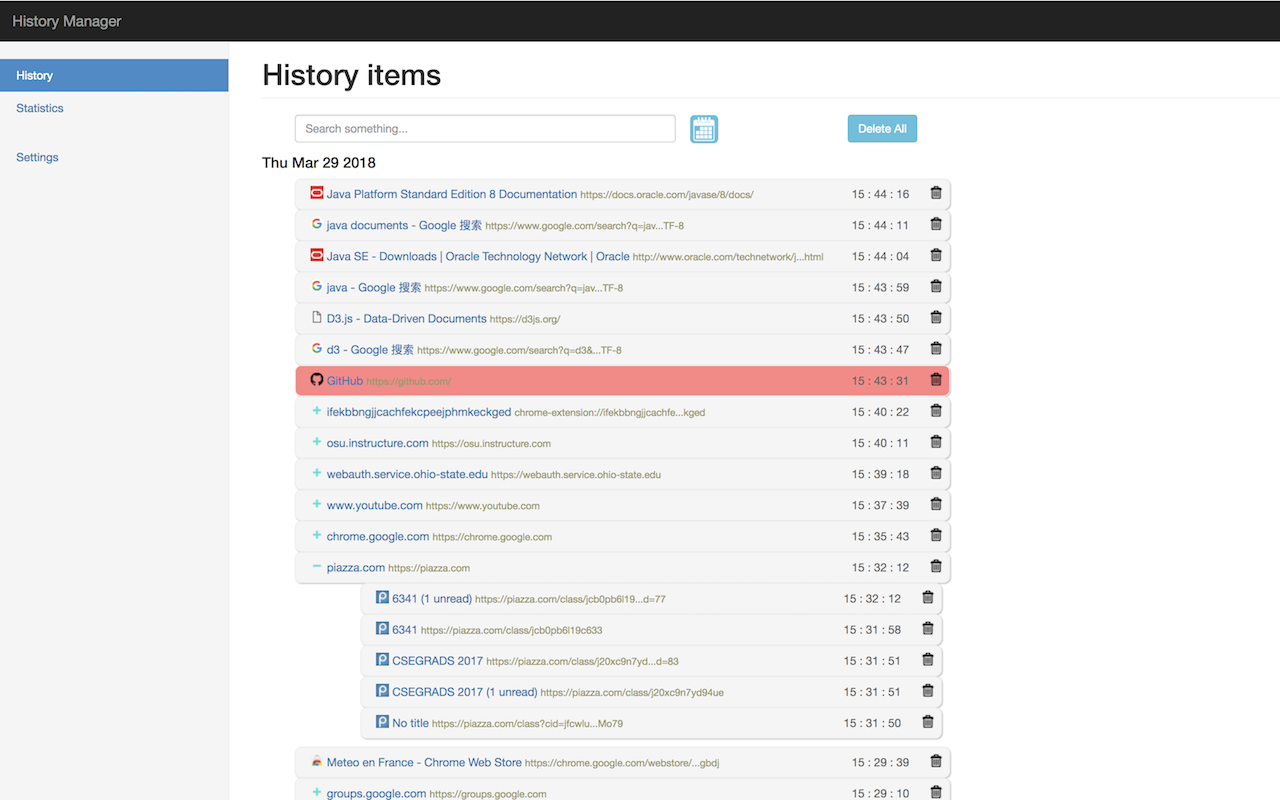Screen dimensions: 1280x800
Task: Delete the Java Platform Standard Edition 8 Documentation entry
Action: [x=936, y=194]
